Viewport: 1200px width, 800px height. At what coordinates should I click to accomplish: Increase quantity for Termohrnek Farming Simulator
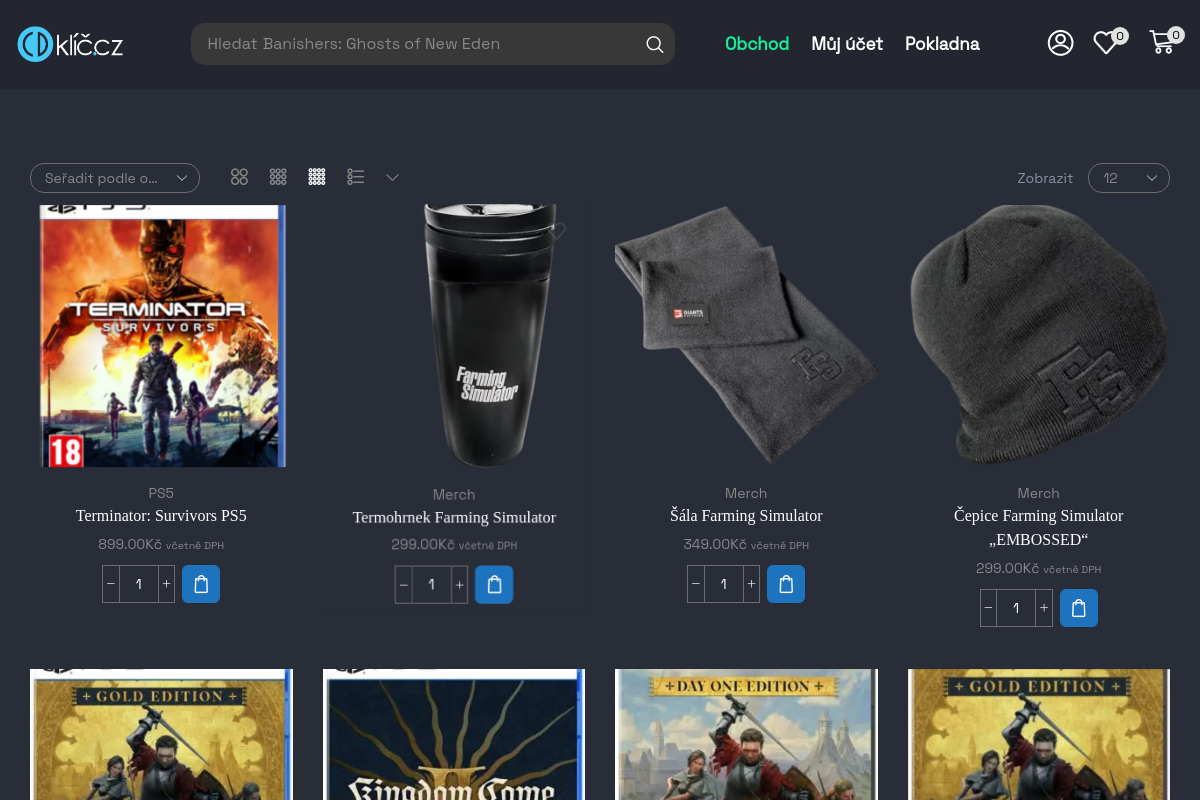click(459, 585)
